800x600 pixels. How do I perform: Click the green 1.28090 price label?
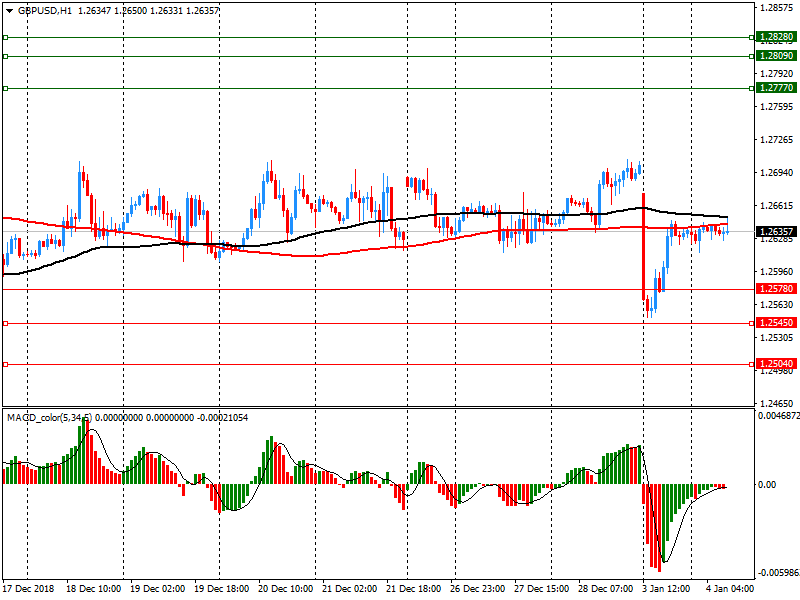tap(776, 56)
